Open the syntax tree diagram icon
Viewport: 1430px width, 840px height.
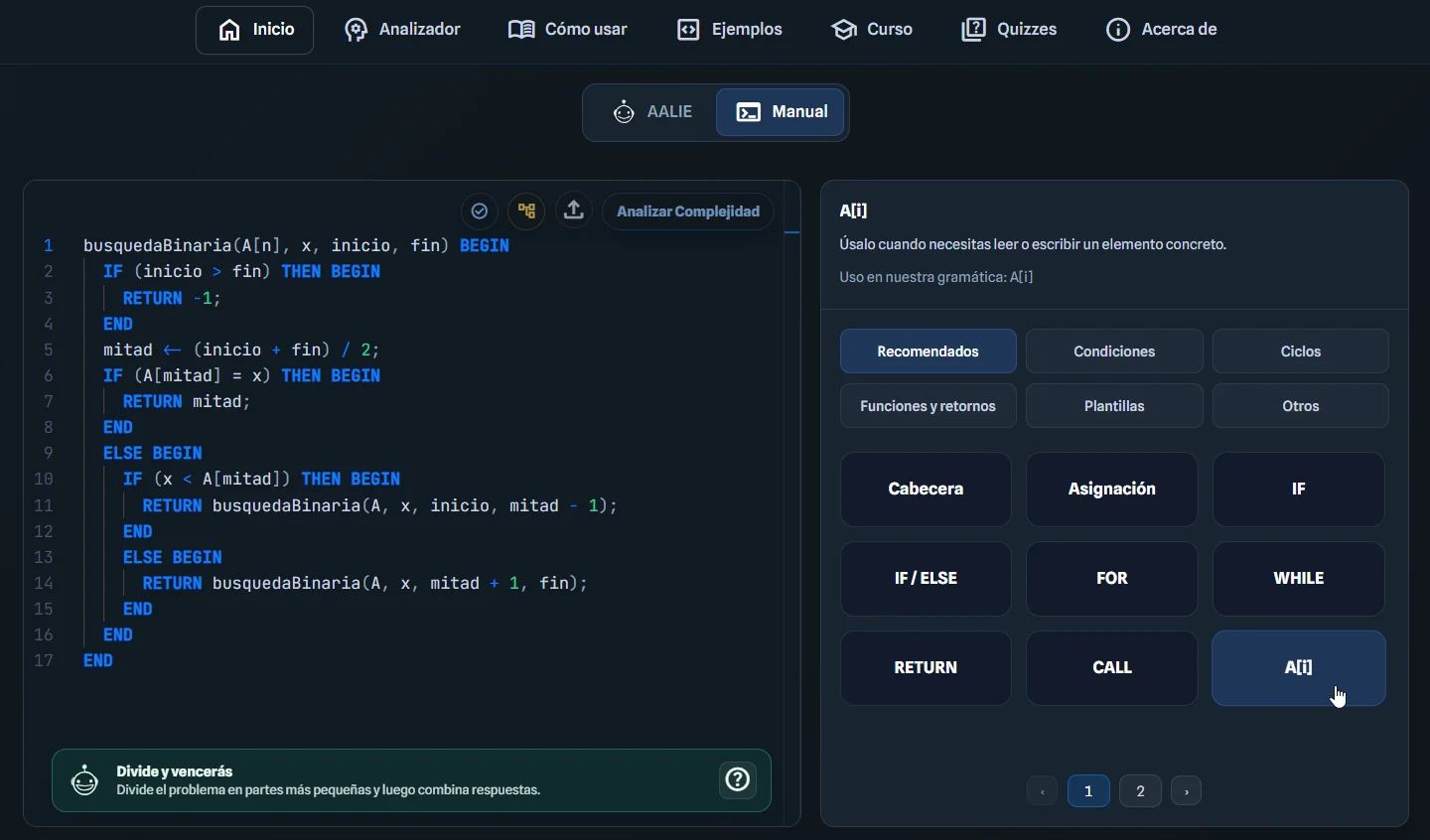pyautogui.click(x=527, y=211)
